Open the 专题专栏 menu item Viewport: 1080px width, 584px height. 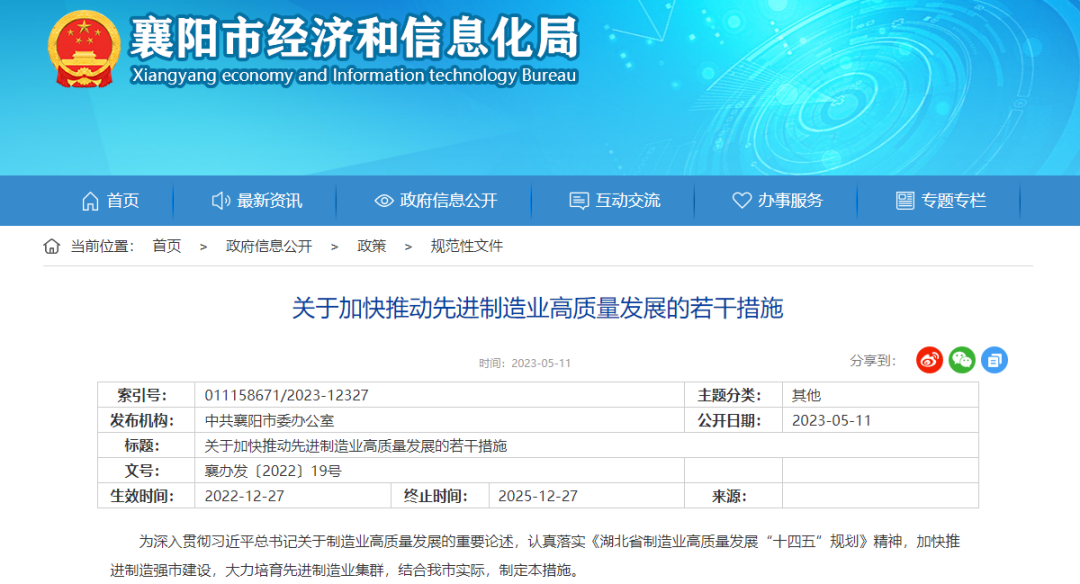(953, 201)
